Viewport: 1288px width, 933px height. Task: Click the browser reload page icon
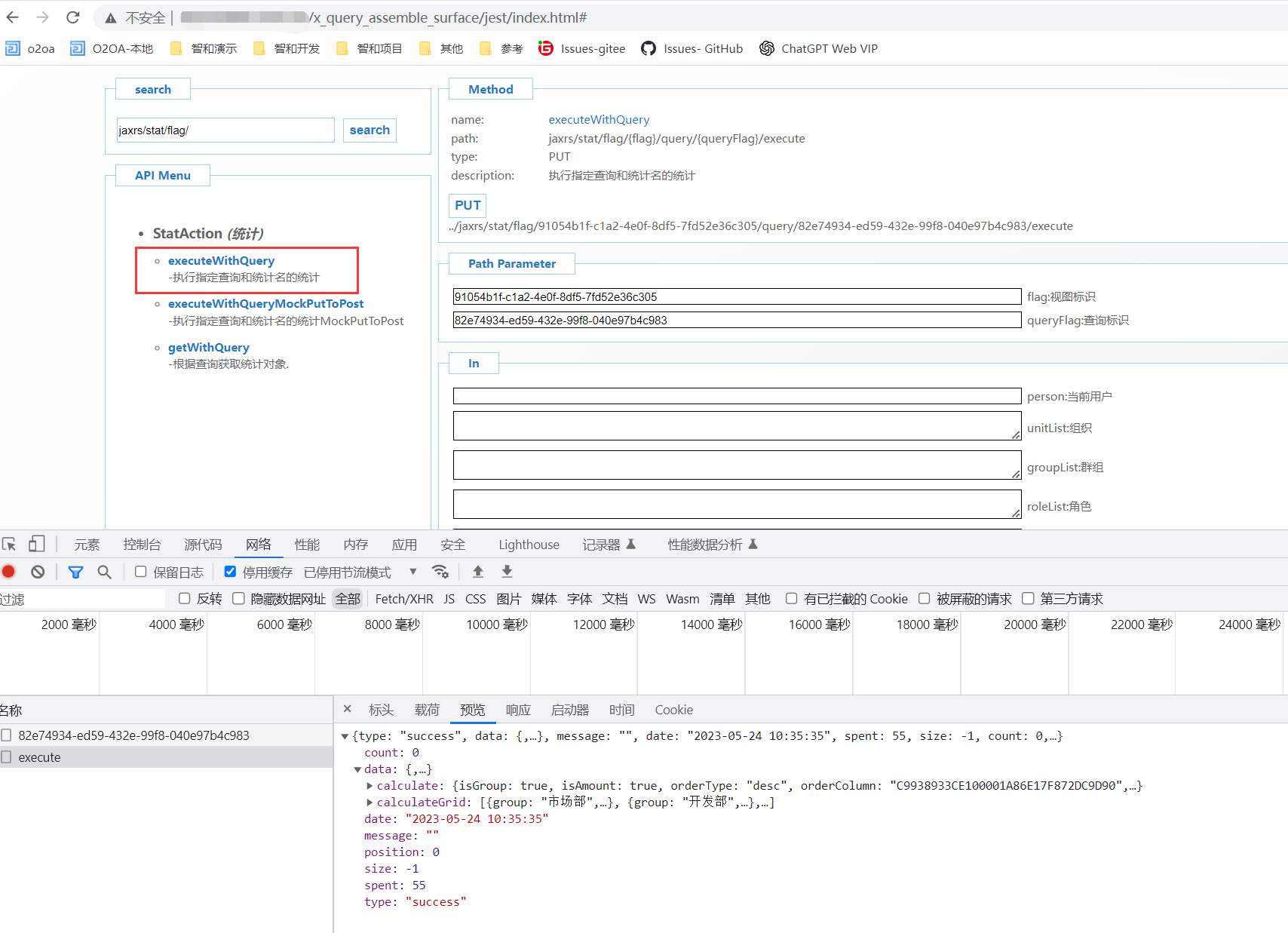[x=73, y=17]
